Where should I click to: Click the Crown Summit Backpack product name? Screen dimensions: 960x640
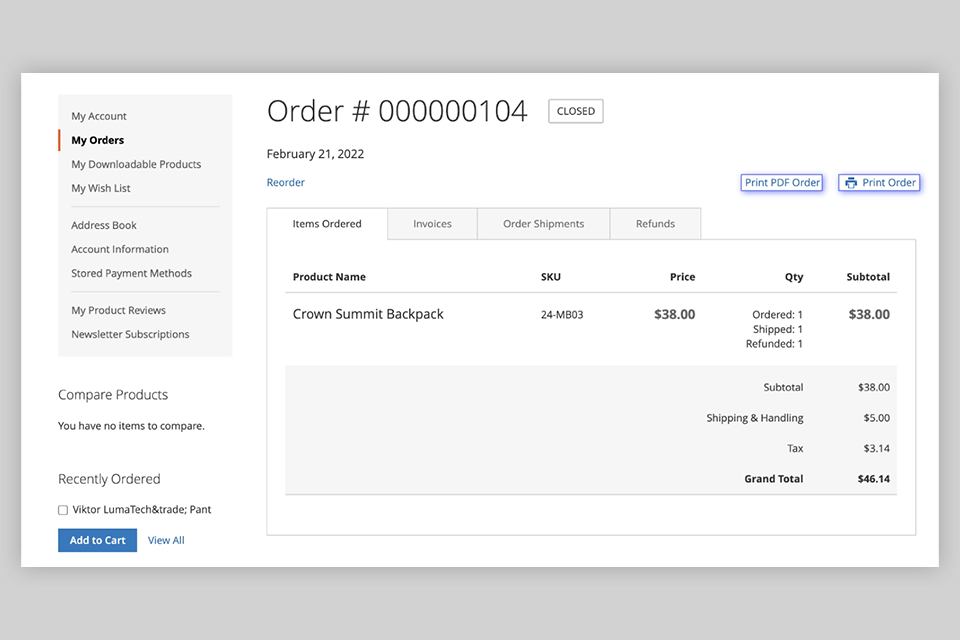tap(368, 314)
